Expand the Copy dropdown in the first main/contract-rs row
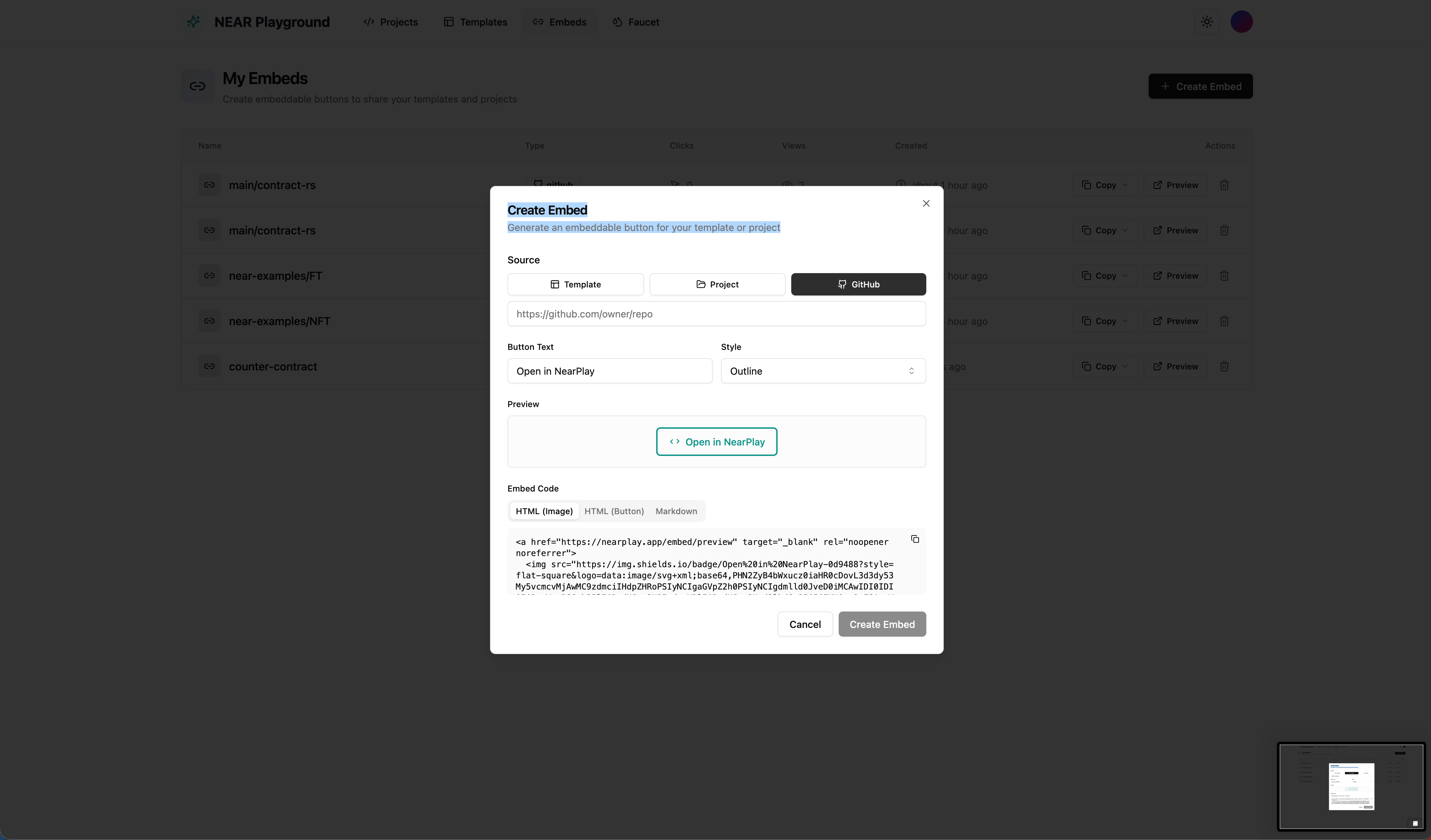The width and height of the screenshot is (1431, 840). 1104,185
